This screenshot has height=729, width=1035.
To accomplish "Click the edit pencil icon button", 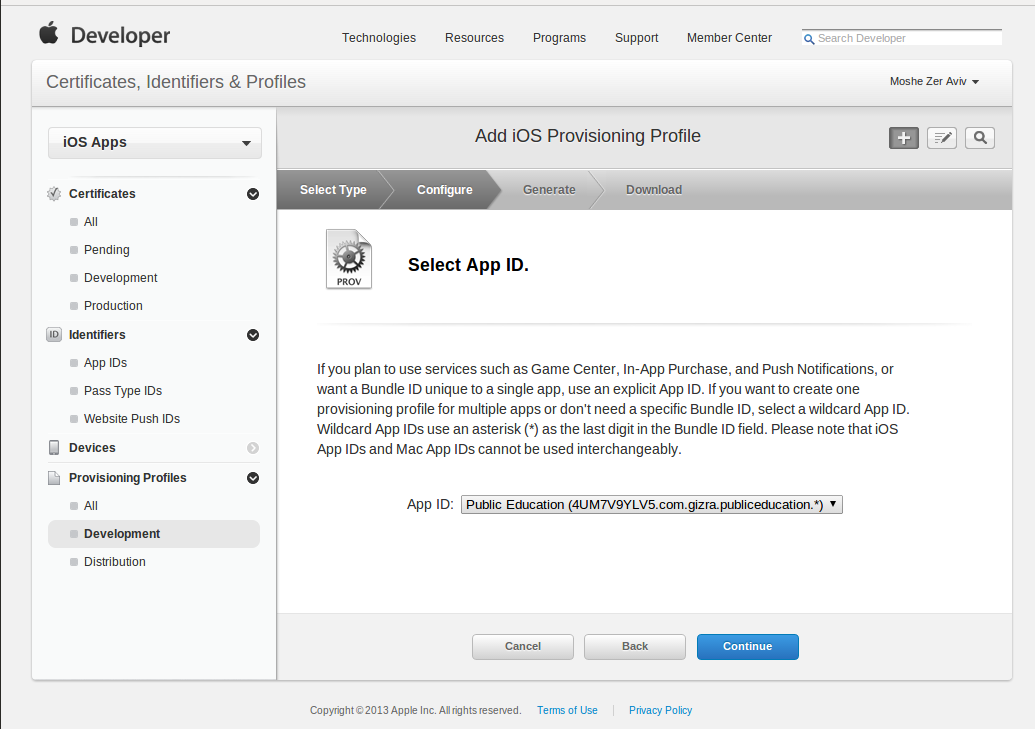I will click(x=942, y=138).
